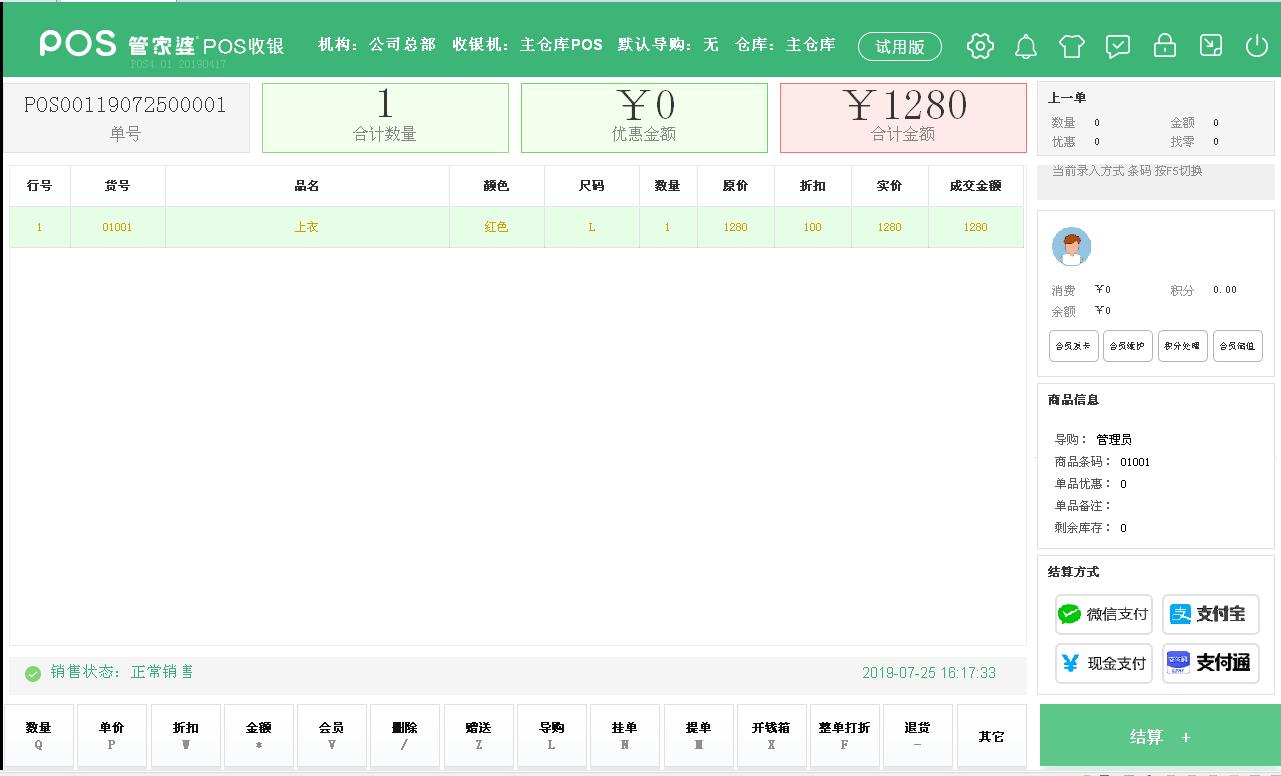Screen dimensions: 1281x776
Task: Click the notification bell icon
Action: click(x=1025, y=46)
